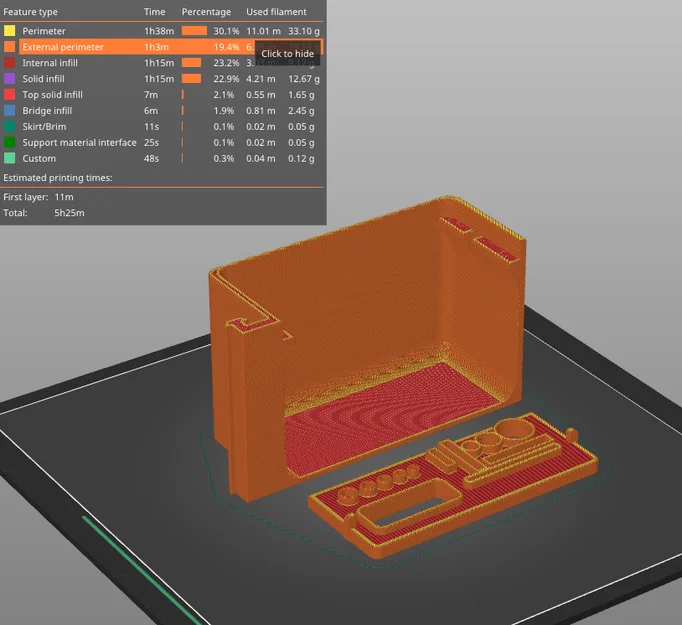Click the 1.65 g Top solid infill weight
682x625 pixels.
pos(301,95)
